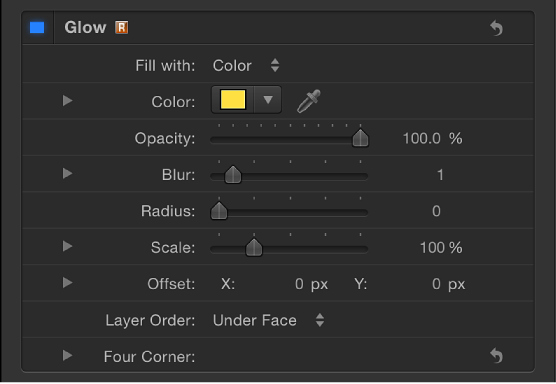Click the orange R rig icon beside Glow
Screen dimensions: 556x384
(x=122, y=27)
